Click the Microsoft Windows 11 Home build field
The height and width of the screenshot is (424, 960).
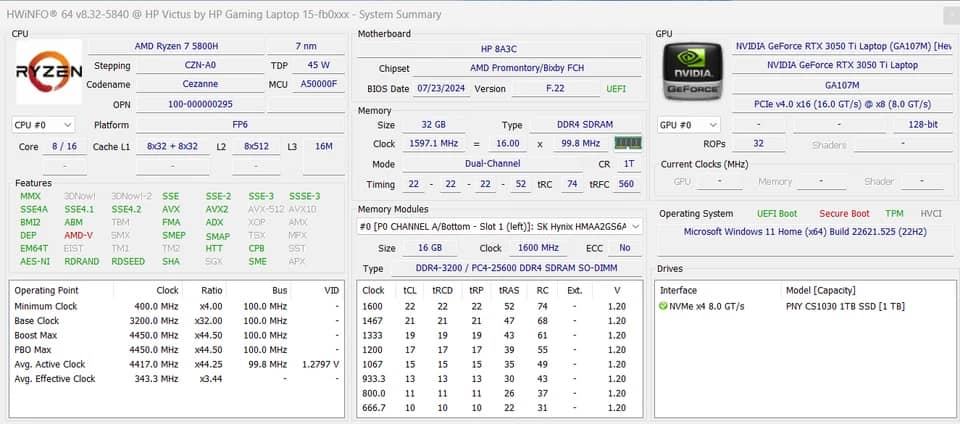(805, 232)
